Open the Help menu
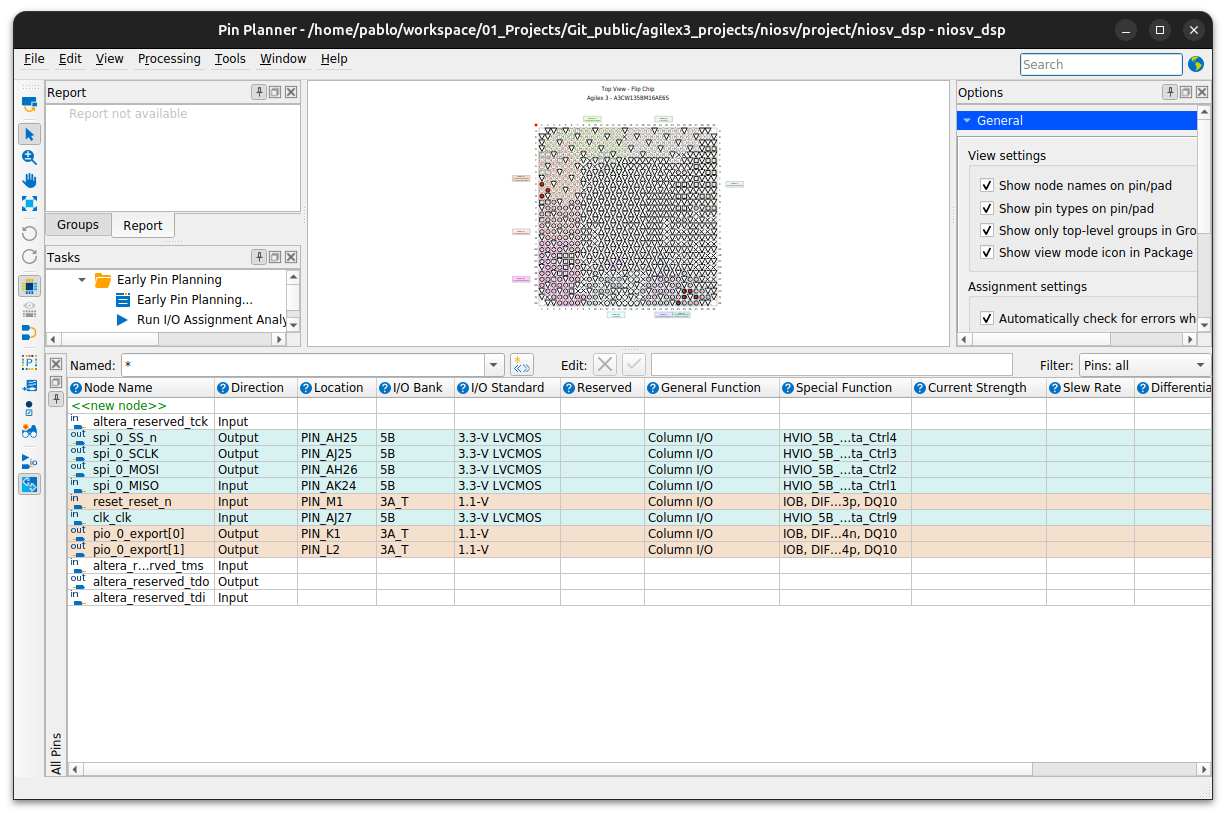The image size is (1226, 816). point(334,59)
